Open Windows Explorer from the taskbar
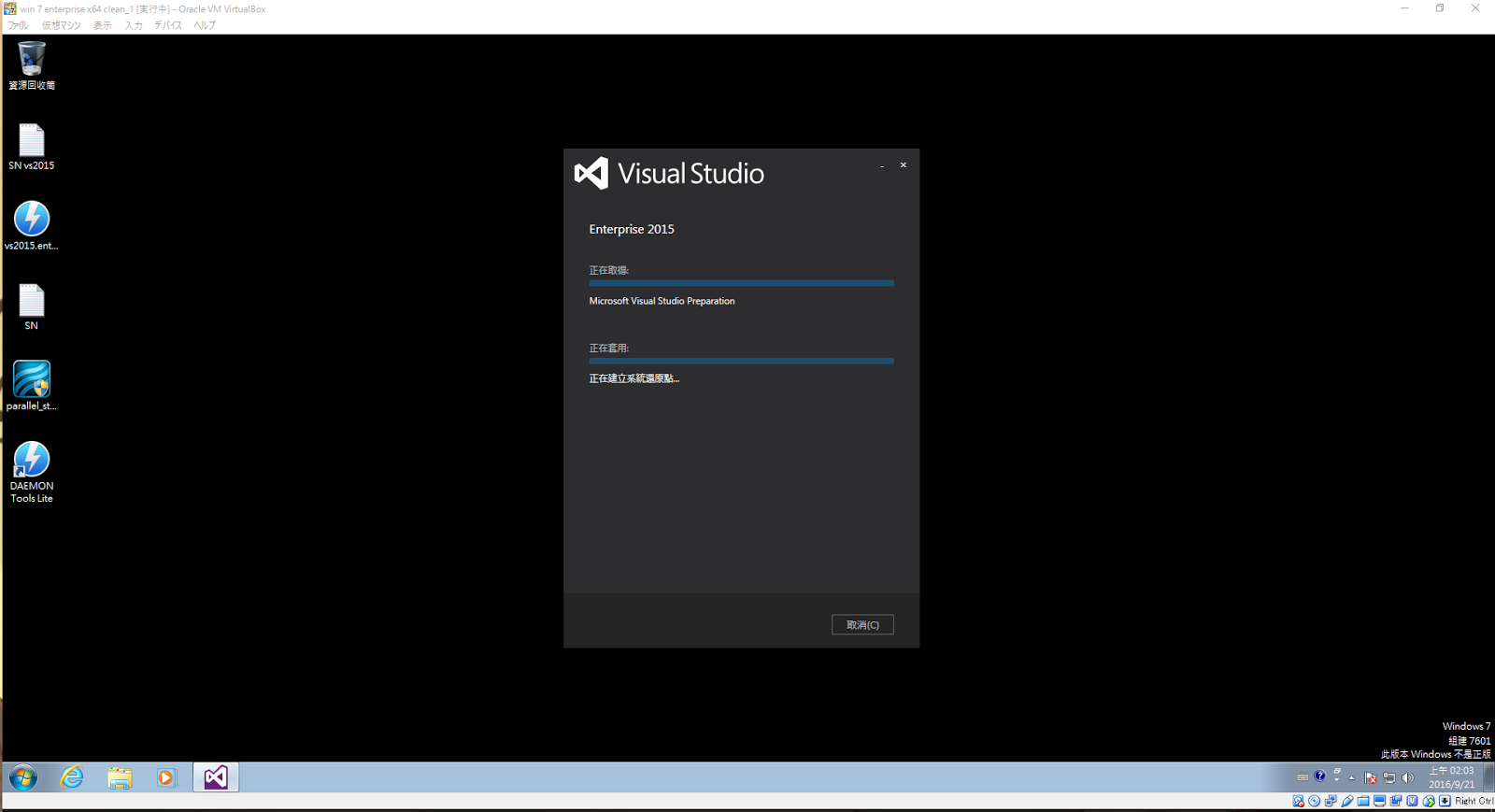 tap(120, 777)
